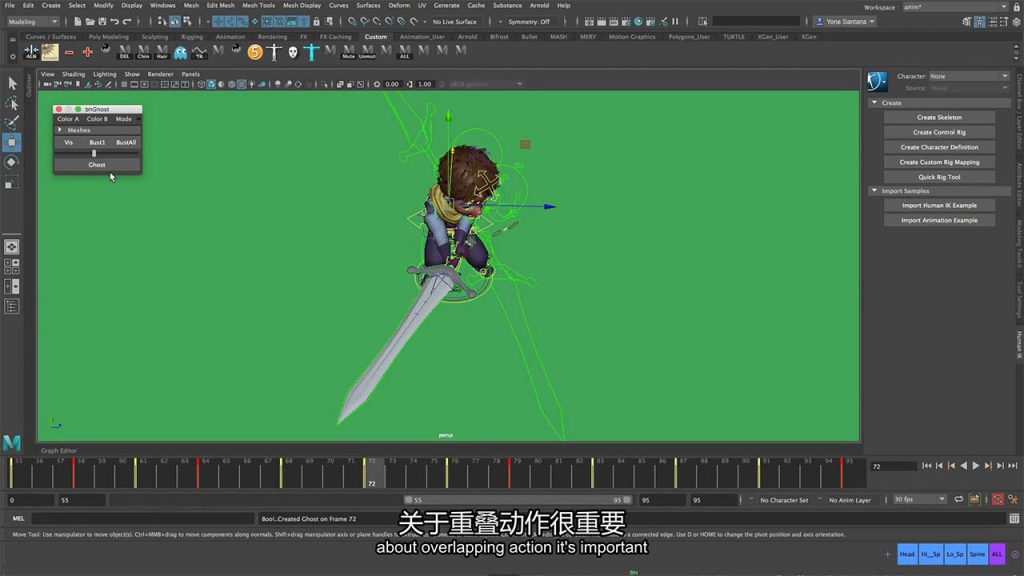1024x576 pixels.
Task: Click the red minus shelf icon
Action: pyautogui.click(x=69, y=52)
